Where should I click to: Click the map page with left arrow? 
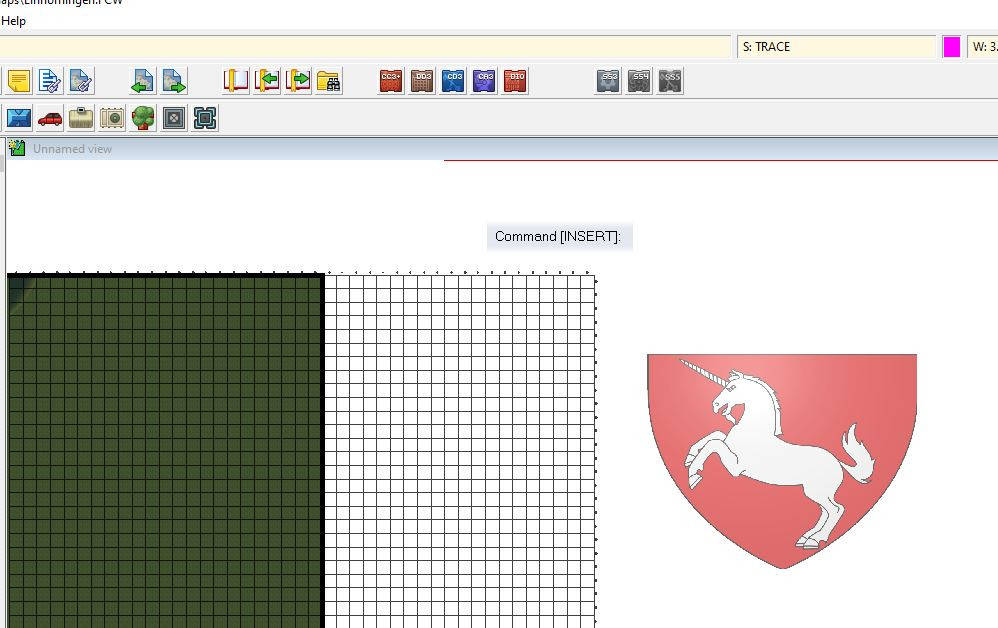[143, 81]
